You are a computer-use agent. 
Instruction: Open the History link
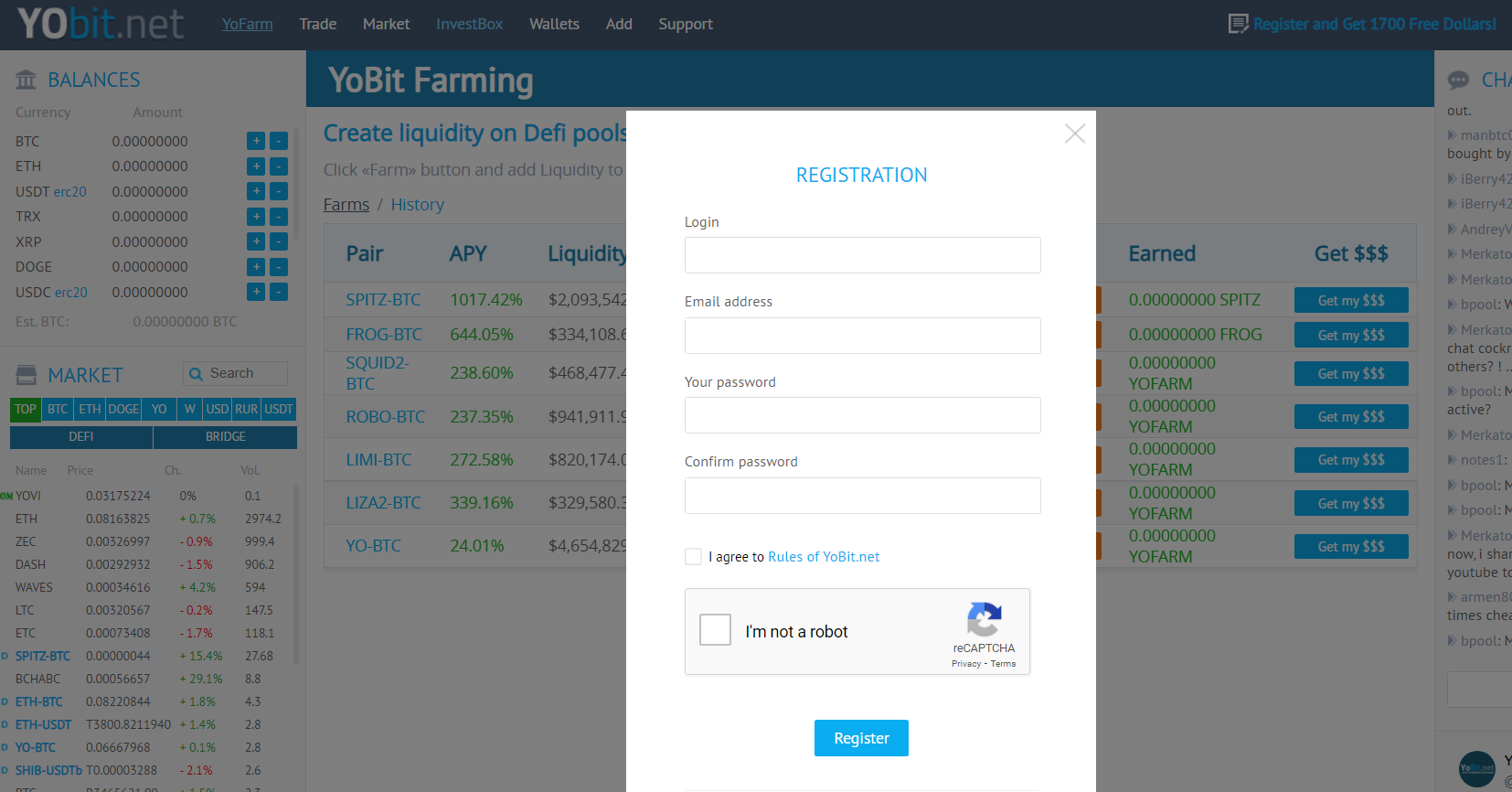(x=418, y=205)
